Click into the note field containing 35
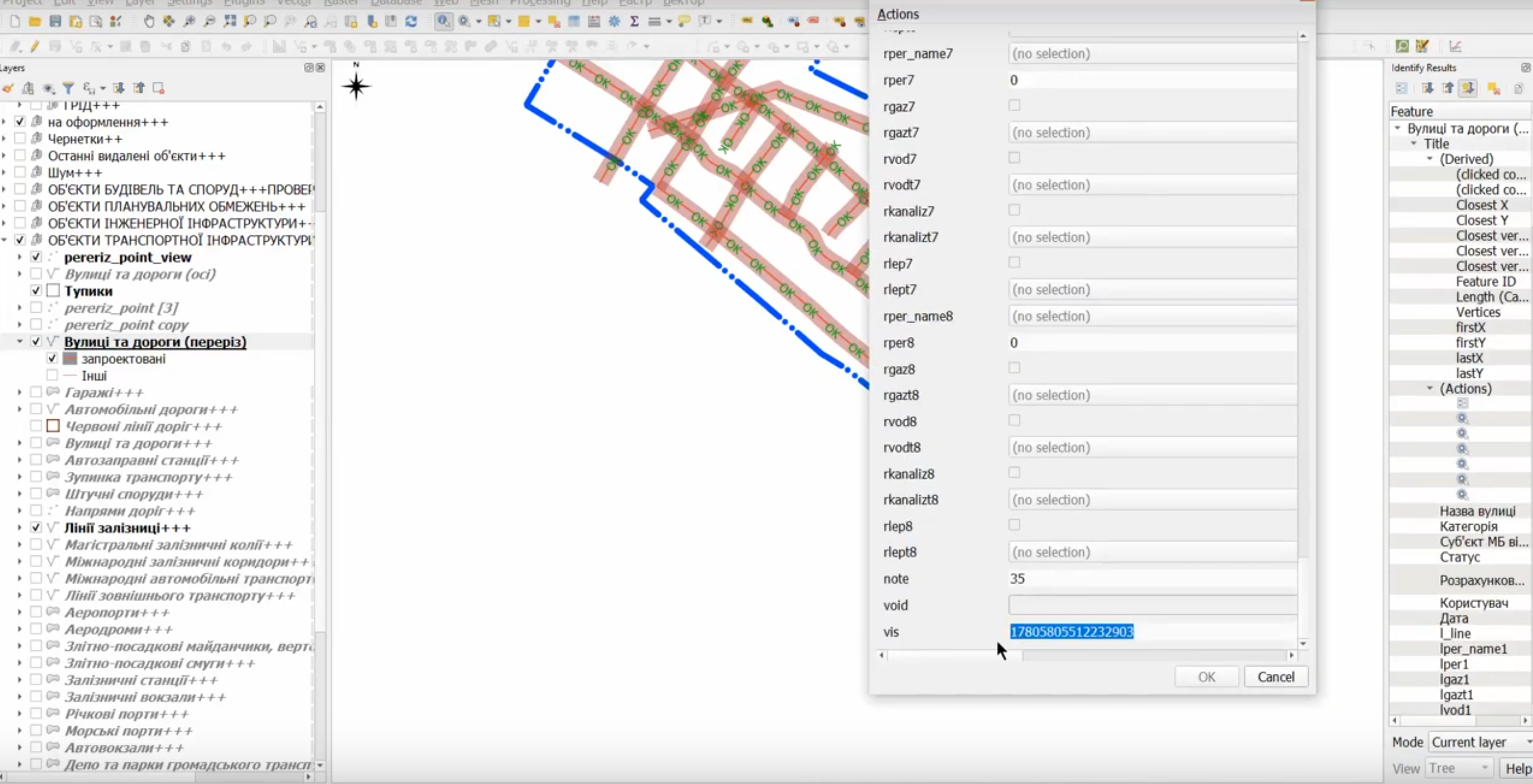The image size is (1533, 784). click(x=1153, y=579)
